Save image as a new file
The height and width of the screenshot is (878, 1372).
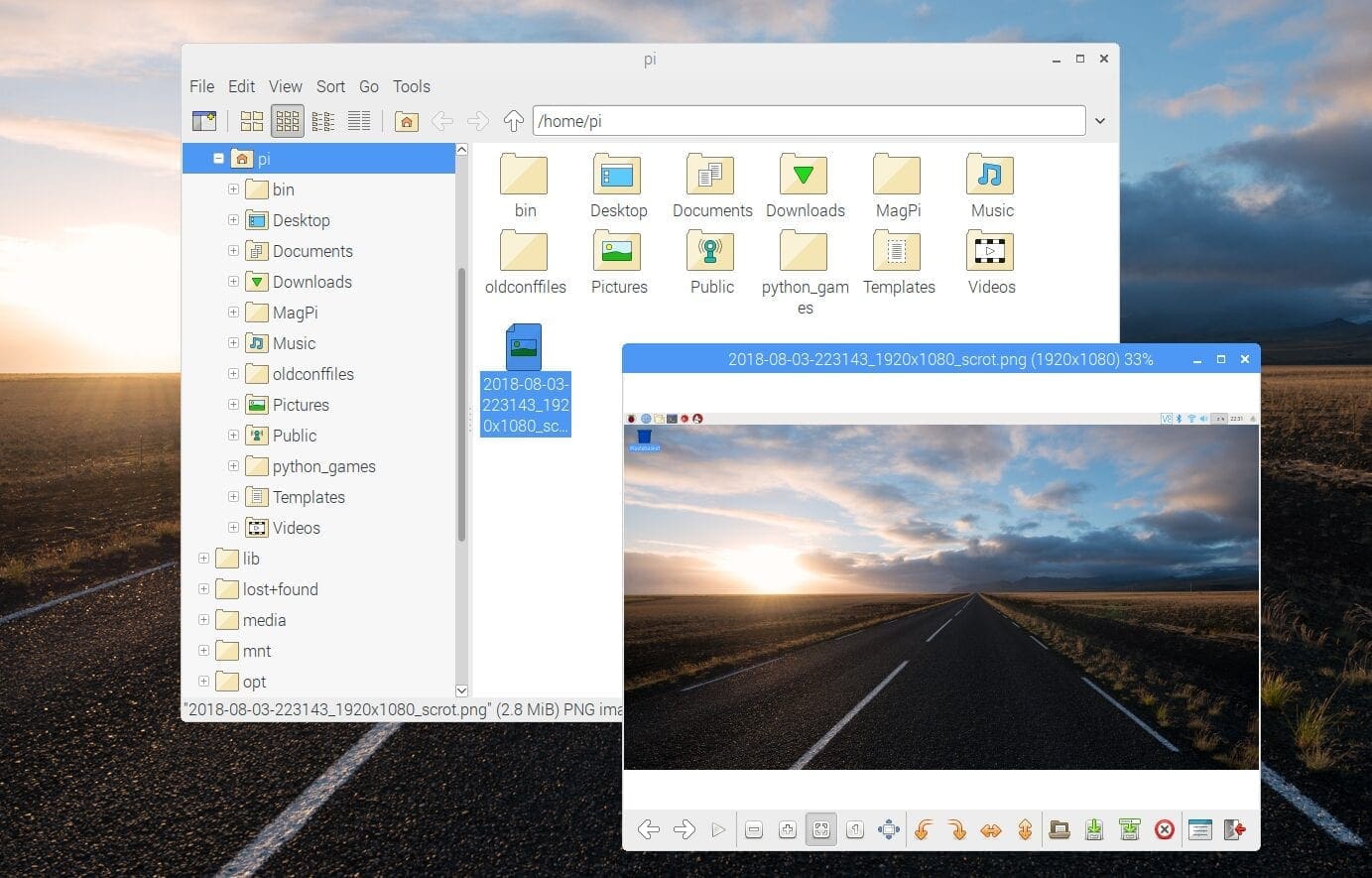1129,829
